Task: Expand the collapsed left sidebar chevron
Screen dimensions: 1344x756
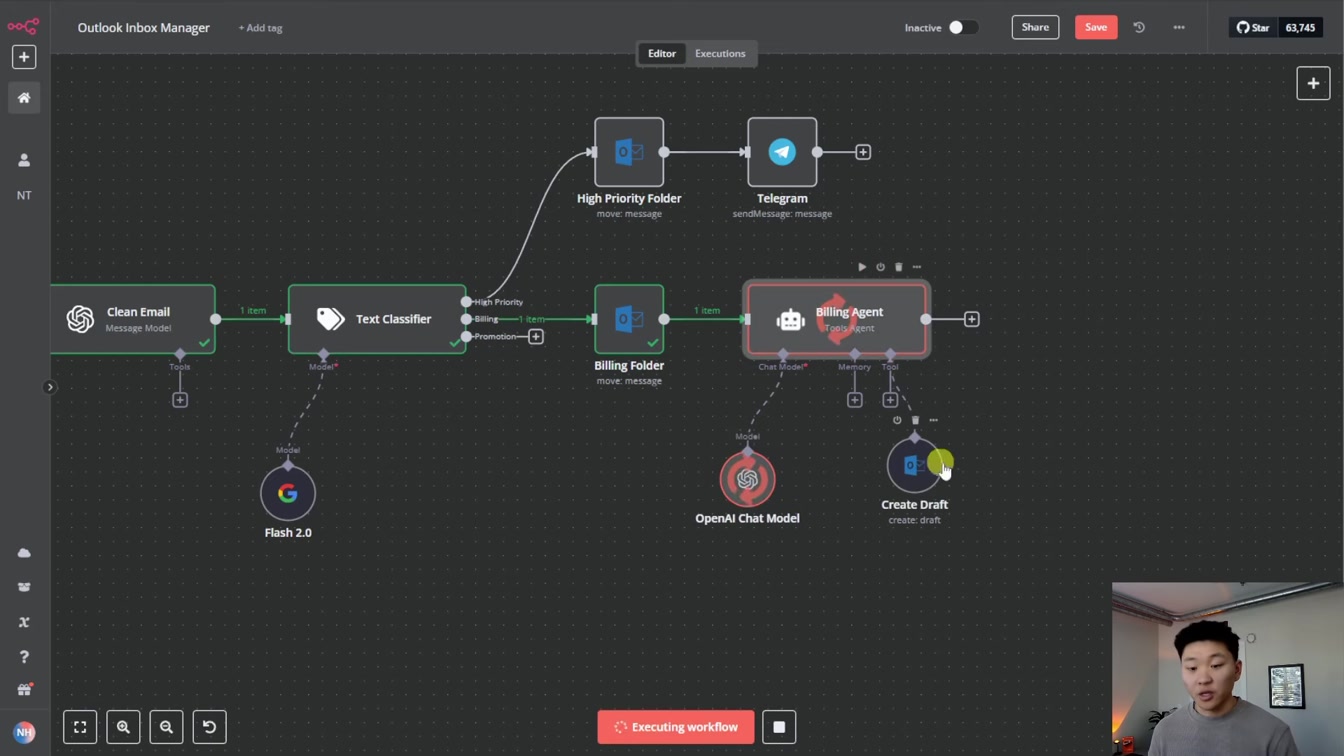Action: point(50,387)
